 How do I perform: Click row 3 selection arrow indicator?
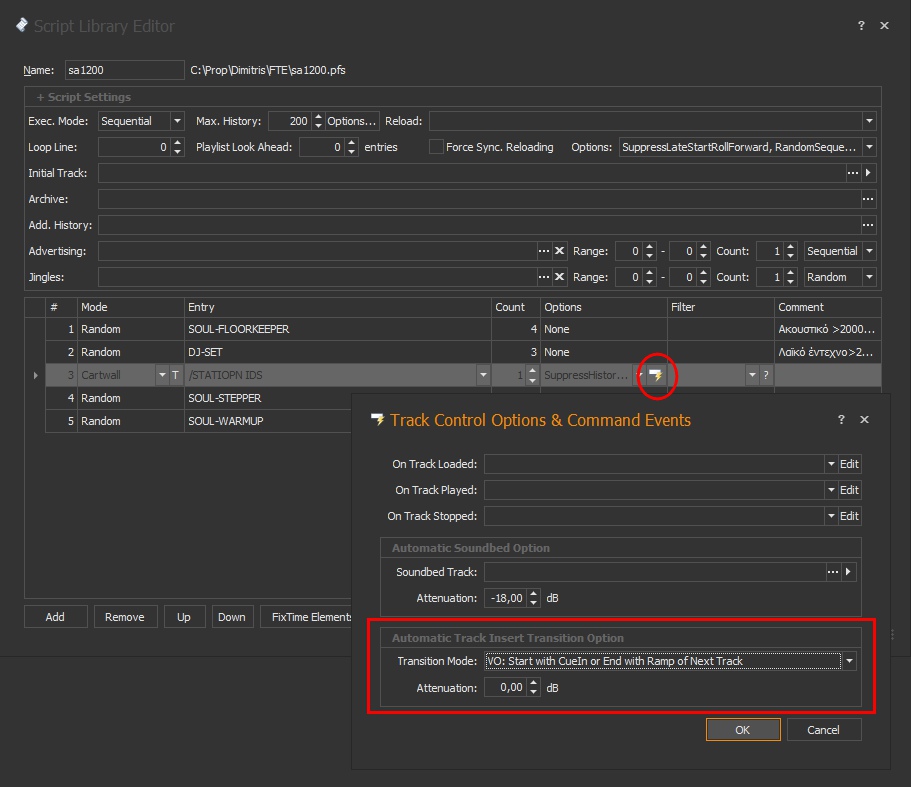[35, 375]
